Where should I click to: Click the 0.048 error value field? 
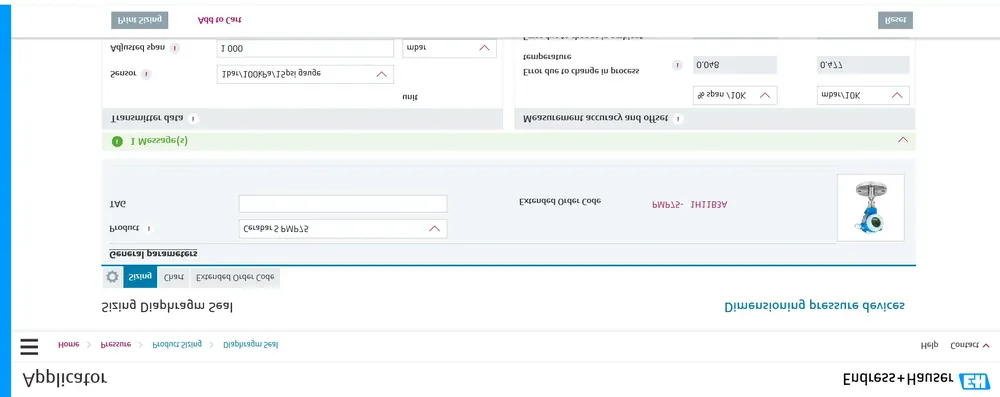coord(735,64)
